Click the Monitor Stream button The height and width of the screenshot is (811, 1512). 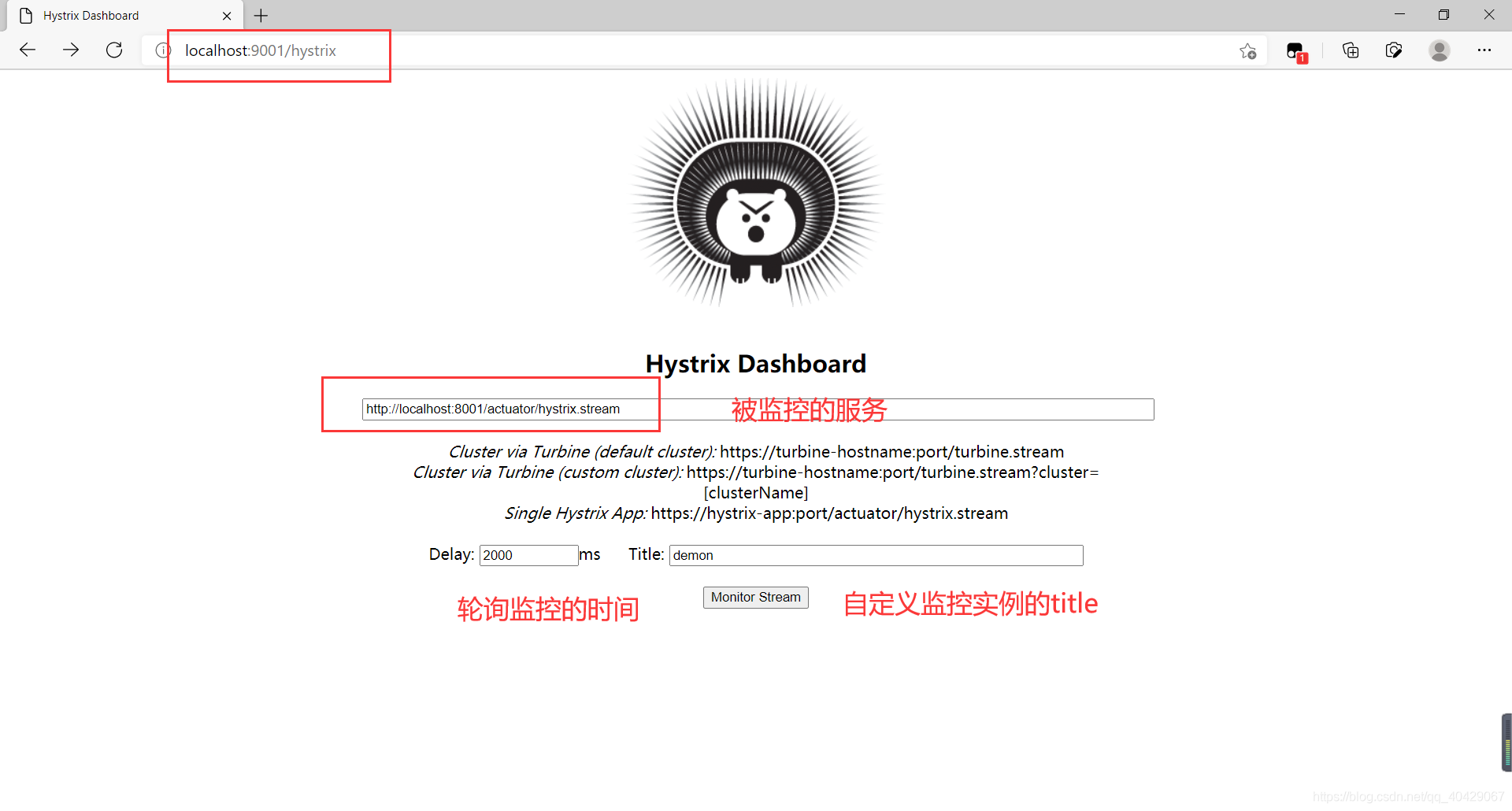pyautogui.click(x=755, y=597)
